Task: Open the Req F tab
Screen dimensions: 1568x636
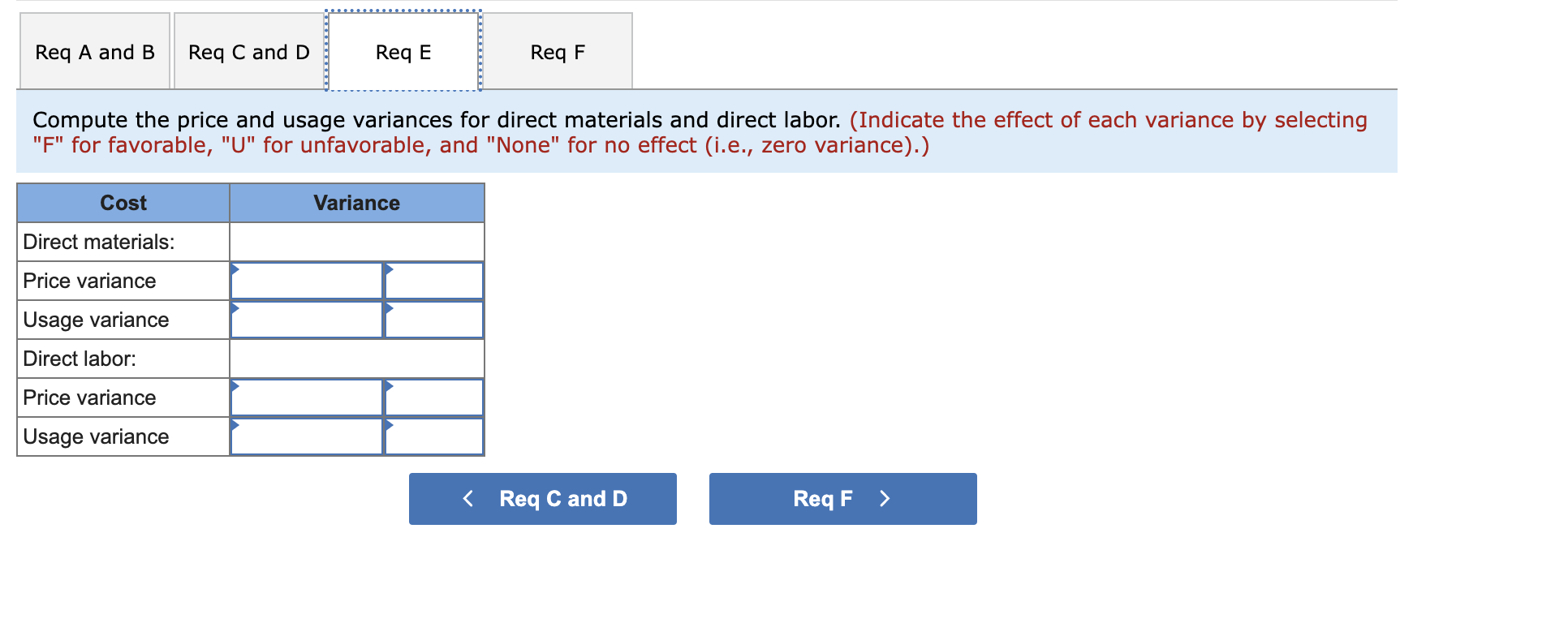Action: click(x=557, y=51)
